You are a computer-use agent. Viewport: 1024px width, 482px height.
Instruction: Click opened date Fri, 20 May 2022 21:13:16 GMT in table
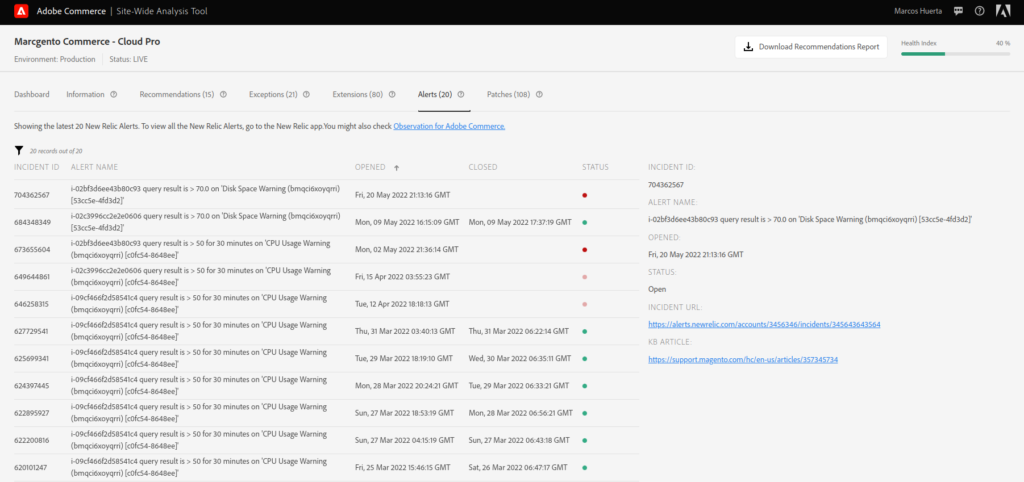402,195
